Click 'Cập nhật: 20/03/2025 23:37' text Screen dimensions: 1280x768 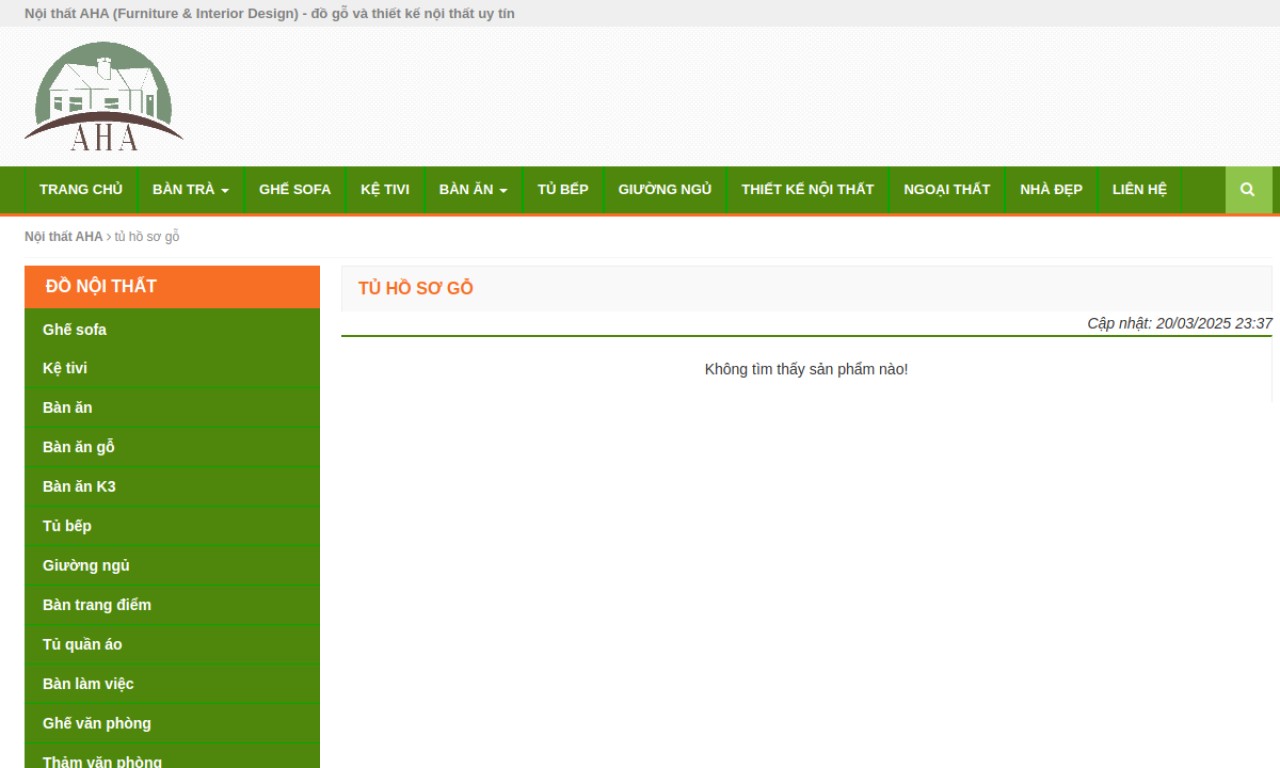pyautogui.click(x=1180, y=323)
